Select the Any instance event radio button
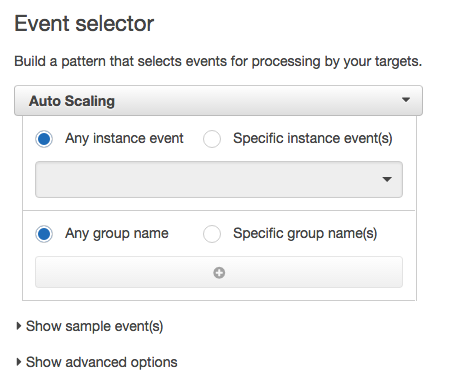Viewport: 451px width, 385px height. [44, 139]
